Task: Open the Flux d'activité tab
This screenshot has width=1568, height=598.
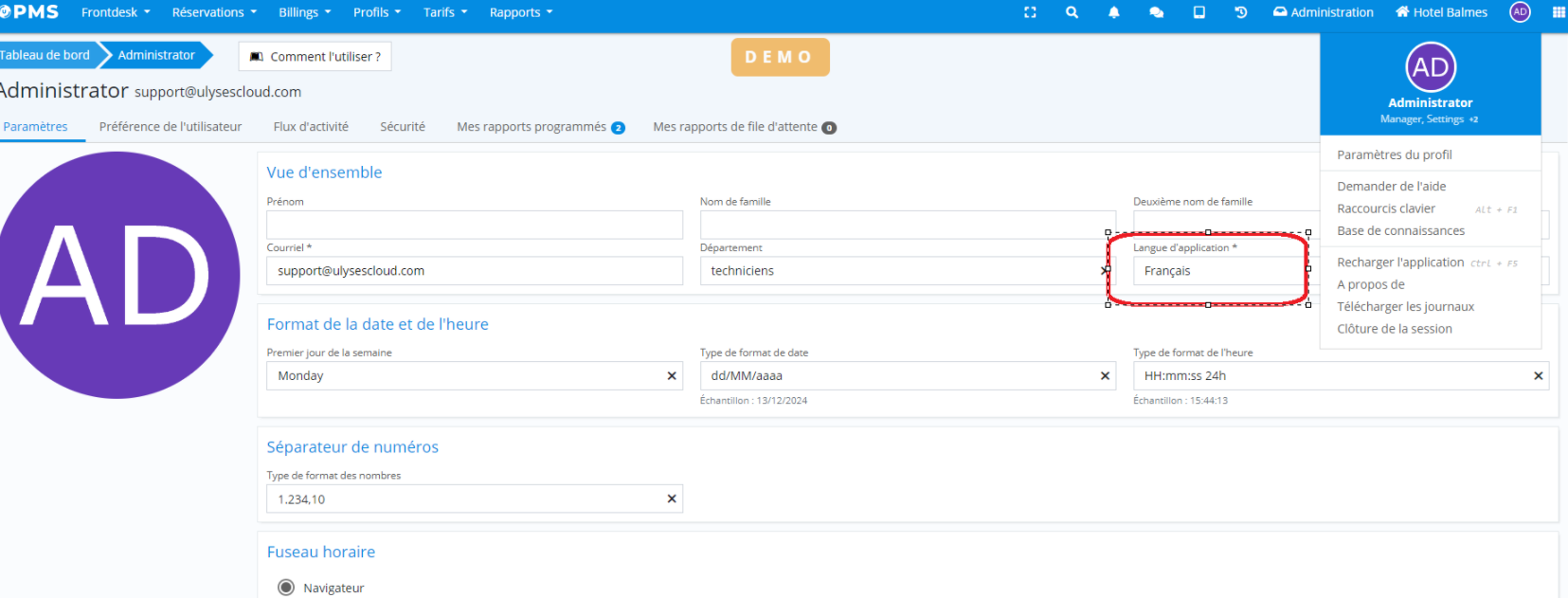Action: (311, 127)
